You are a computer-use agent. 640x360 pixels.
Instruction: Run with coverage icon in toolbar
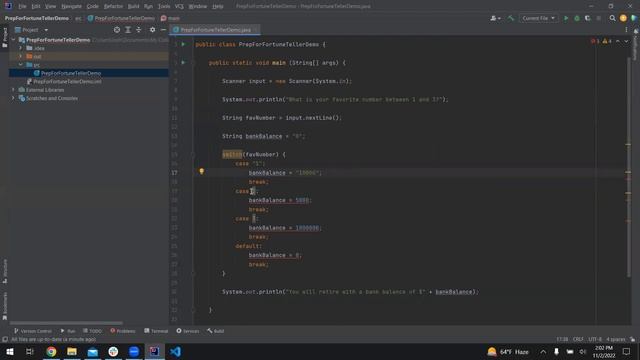[x=588, y=18]
